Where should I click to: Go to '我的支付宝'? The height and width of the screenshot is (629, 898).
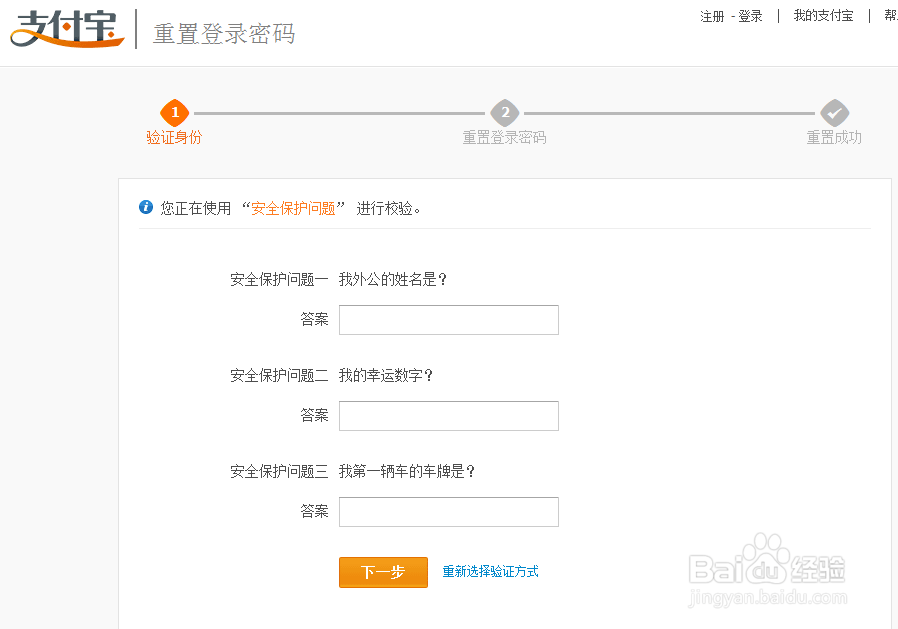[x=822, y=15]
